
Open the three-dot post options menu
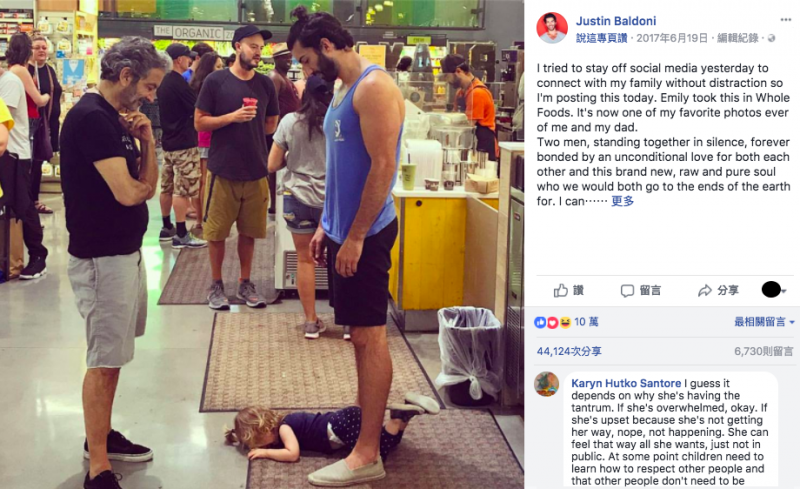(785, 20)
